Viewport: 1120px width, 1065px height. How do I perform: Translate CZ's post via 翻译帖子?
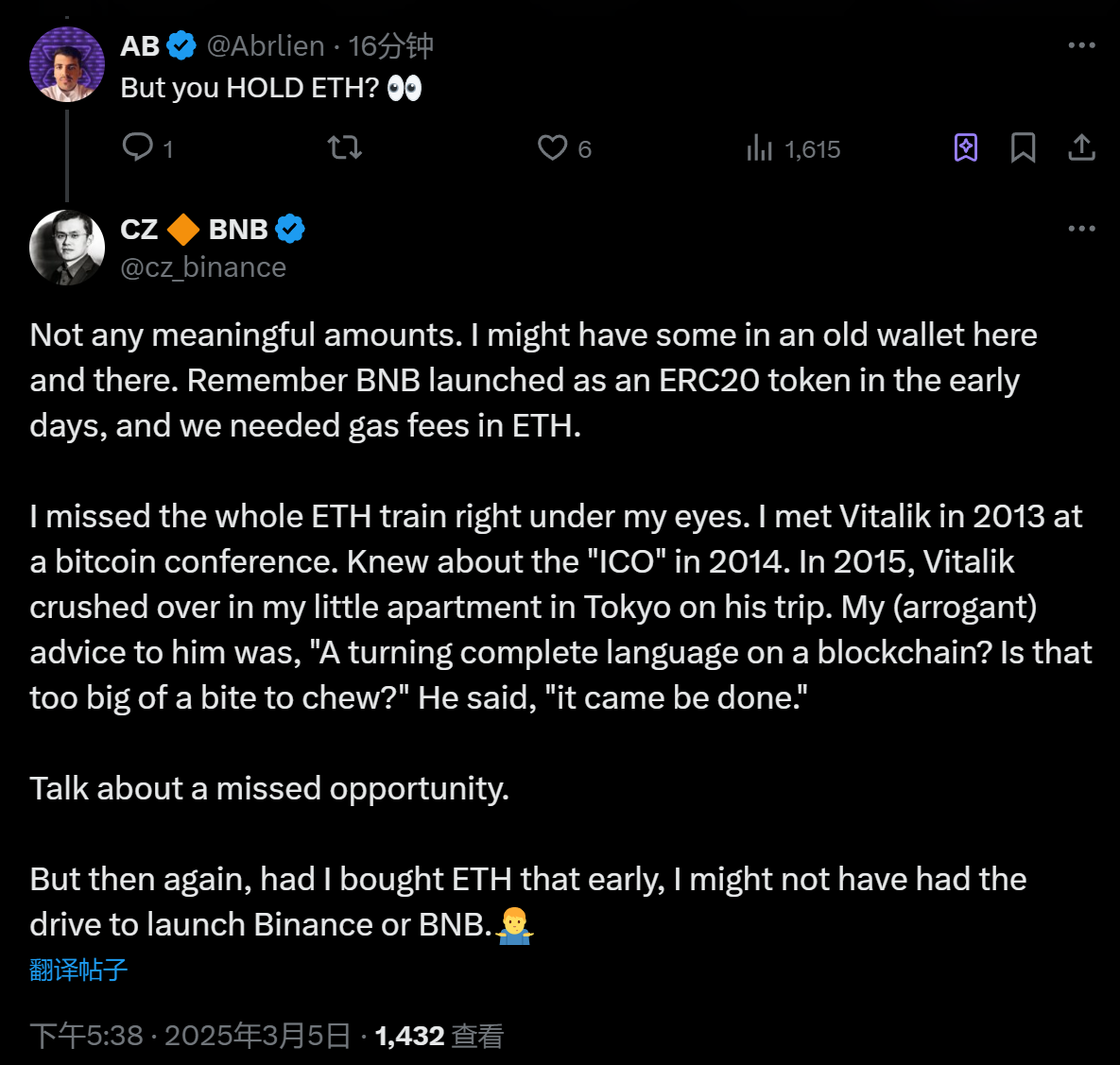point(78,970)
